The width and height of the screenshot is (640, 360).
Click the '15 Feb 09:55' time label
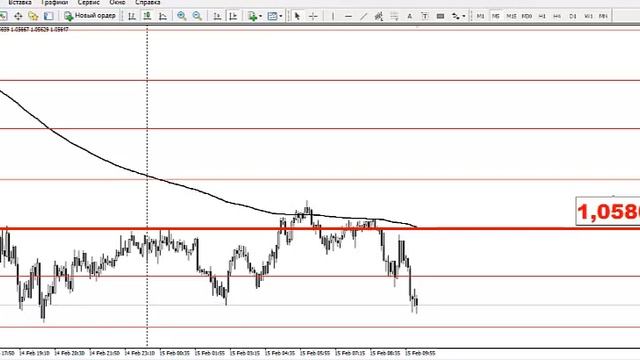[420, 353]
